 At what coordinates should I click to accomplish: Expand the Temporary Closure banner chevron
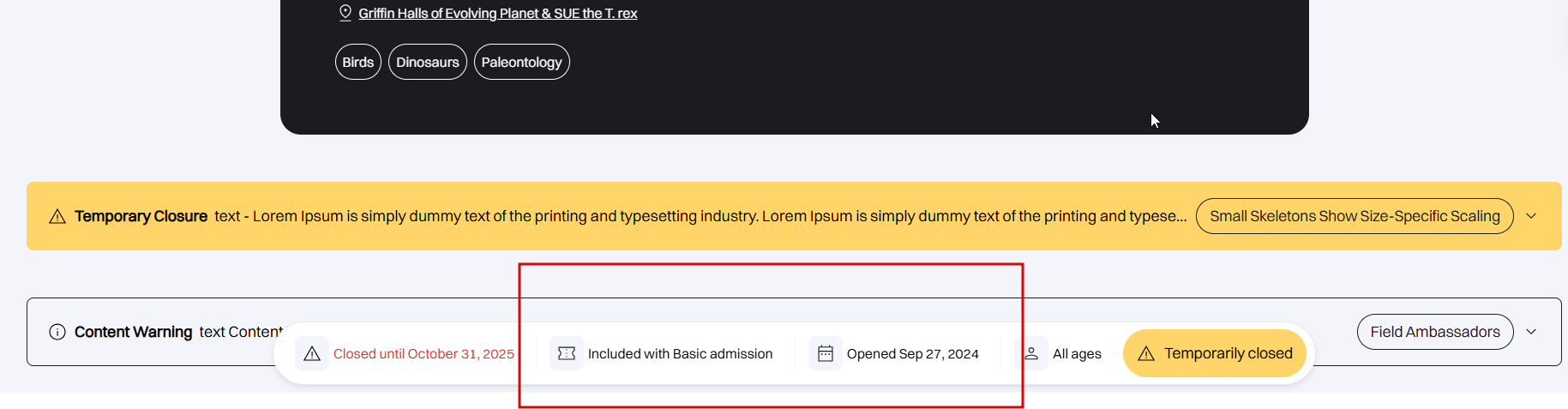click(x=1531, y=216)
